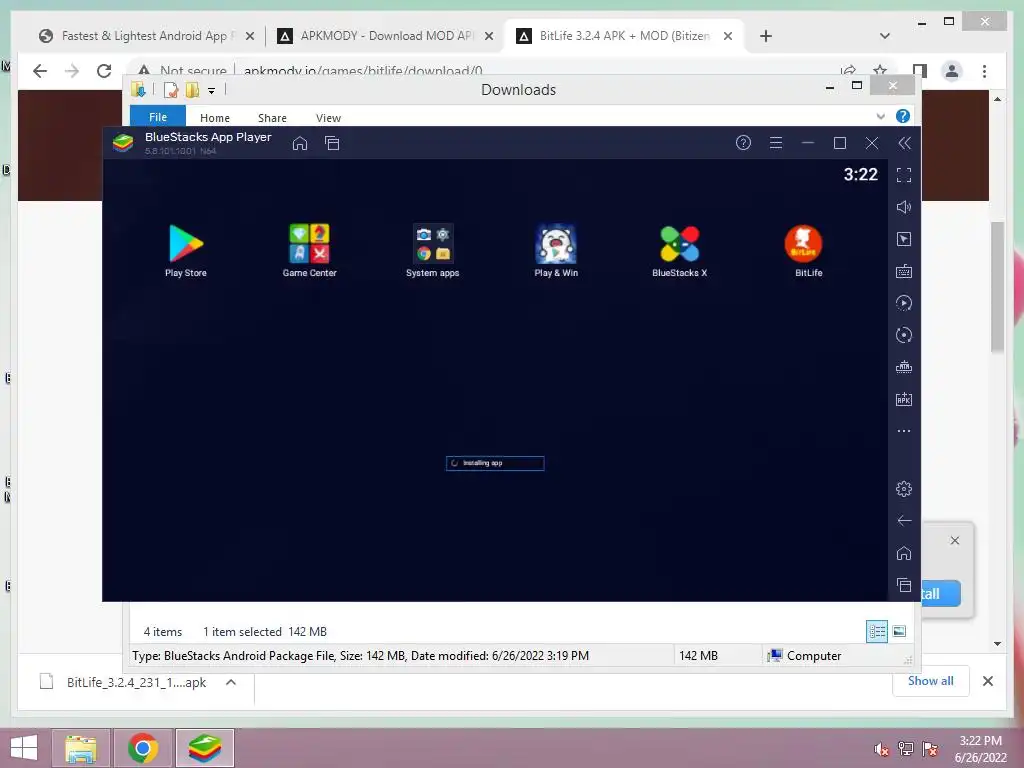Click the Android home icon at sidebar bottom

coord(904,553)
